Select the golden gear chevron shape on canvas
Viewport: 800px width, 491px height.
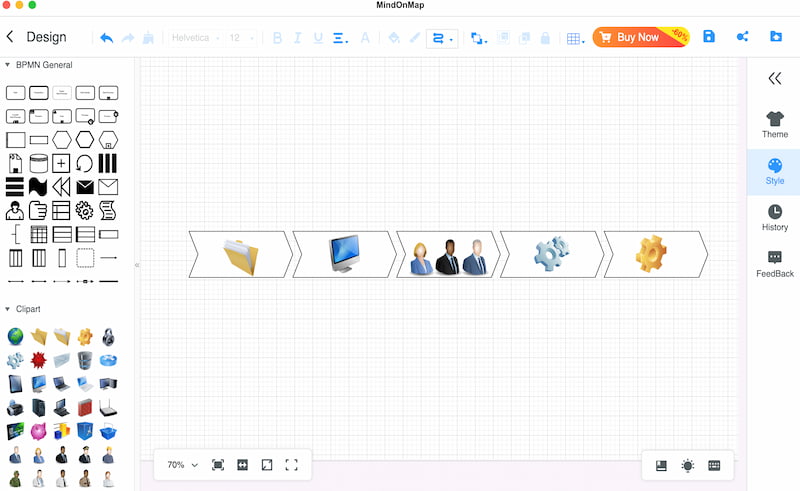click(x=656, y=254)
